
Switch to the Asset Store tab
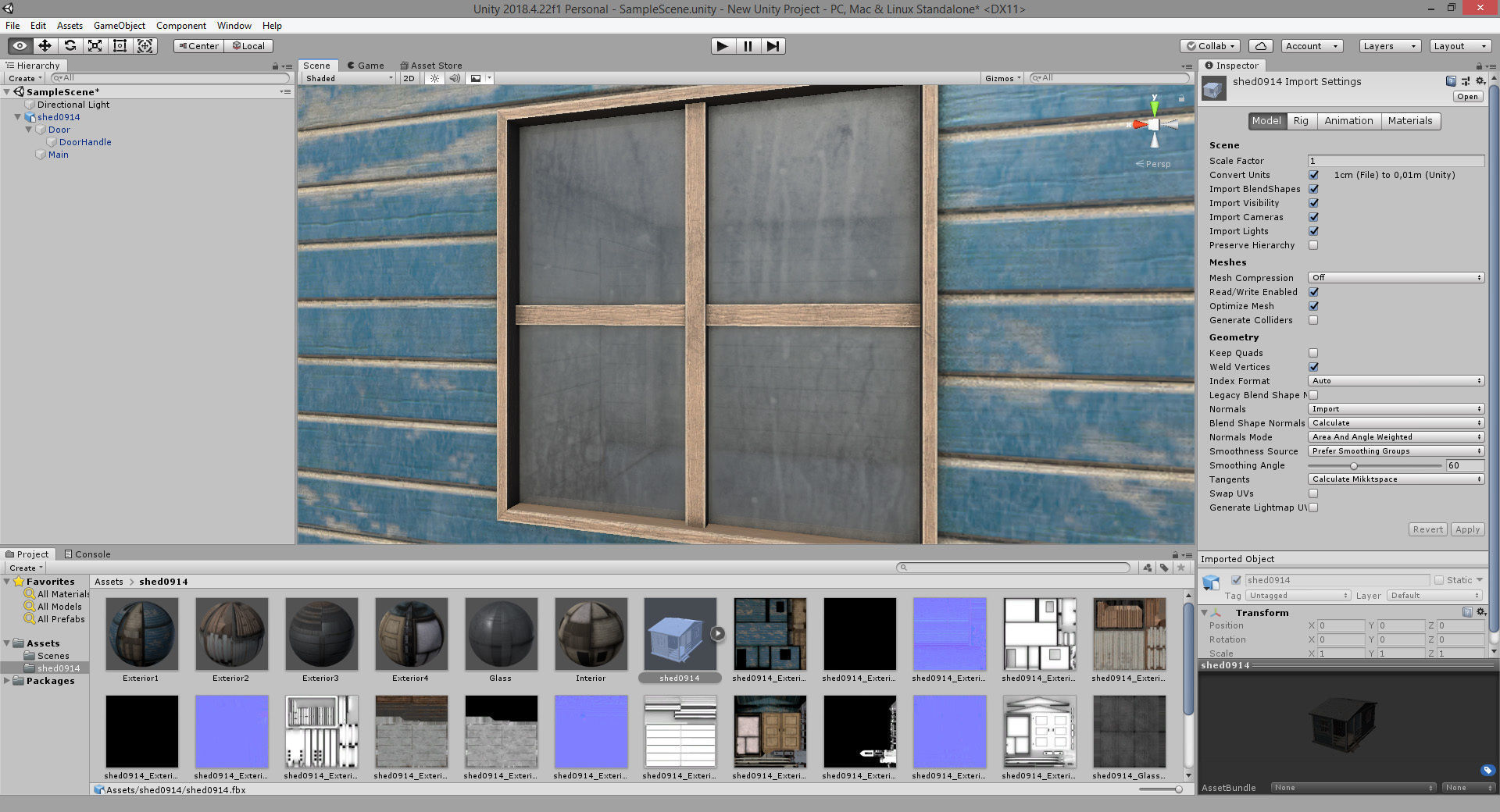[x=430, y=66]
